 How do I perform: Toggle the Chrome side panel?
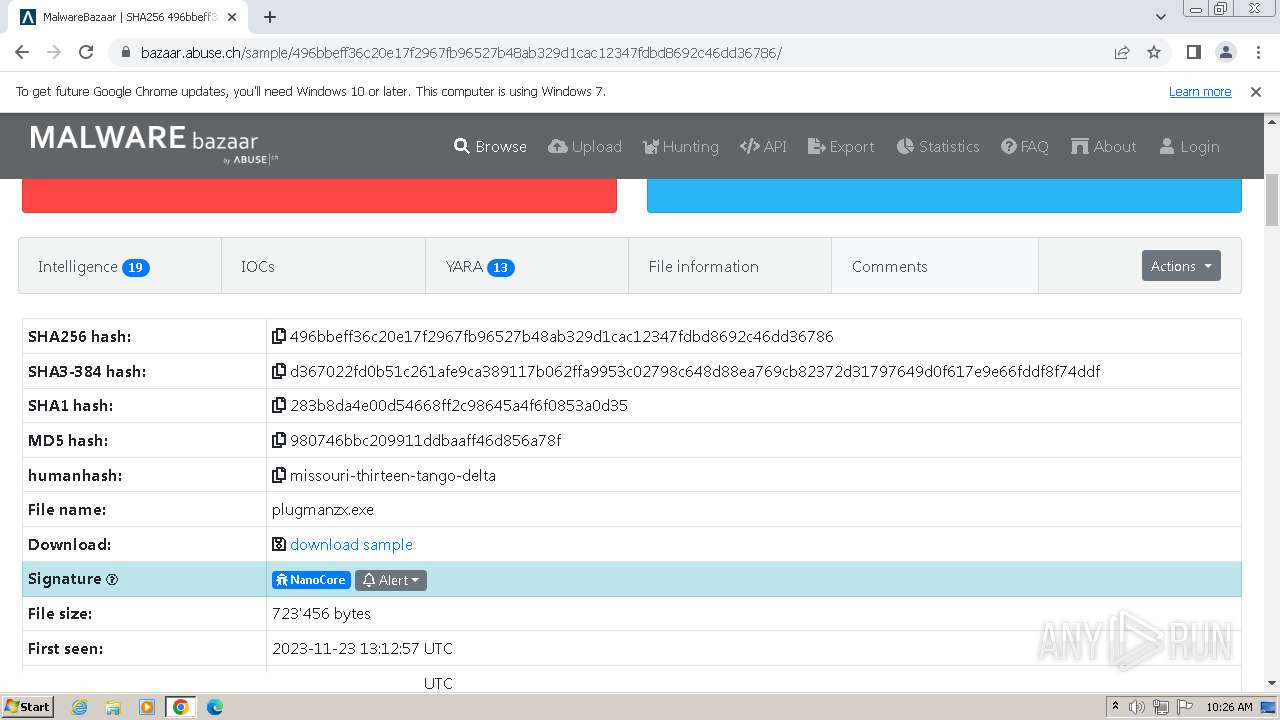[x=1193, y=52]
